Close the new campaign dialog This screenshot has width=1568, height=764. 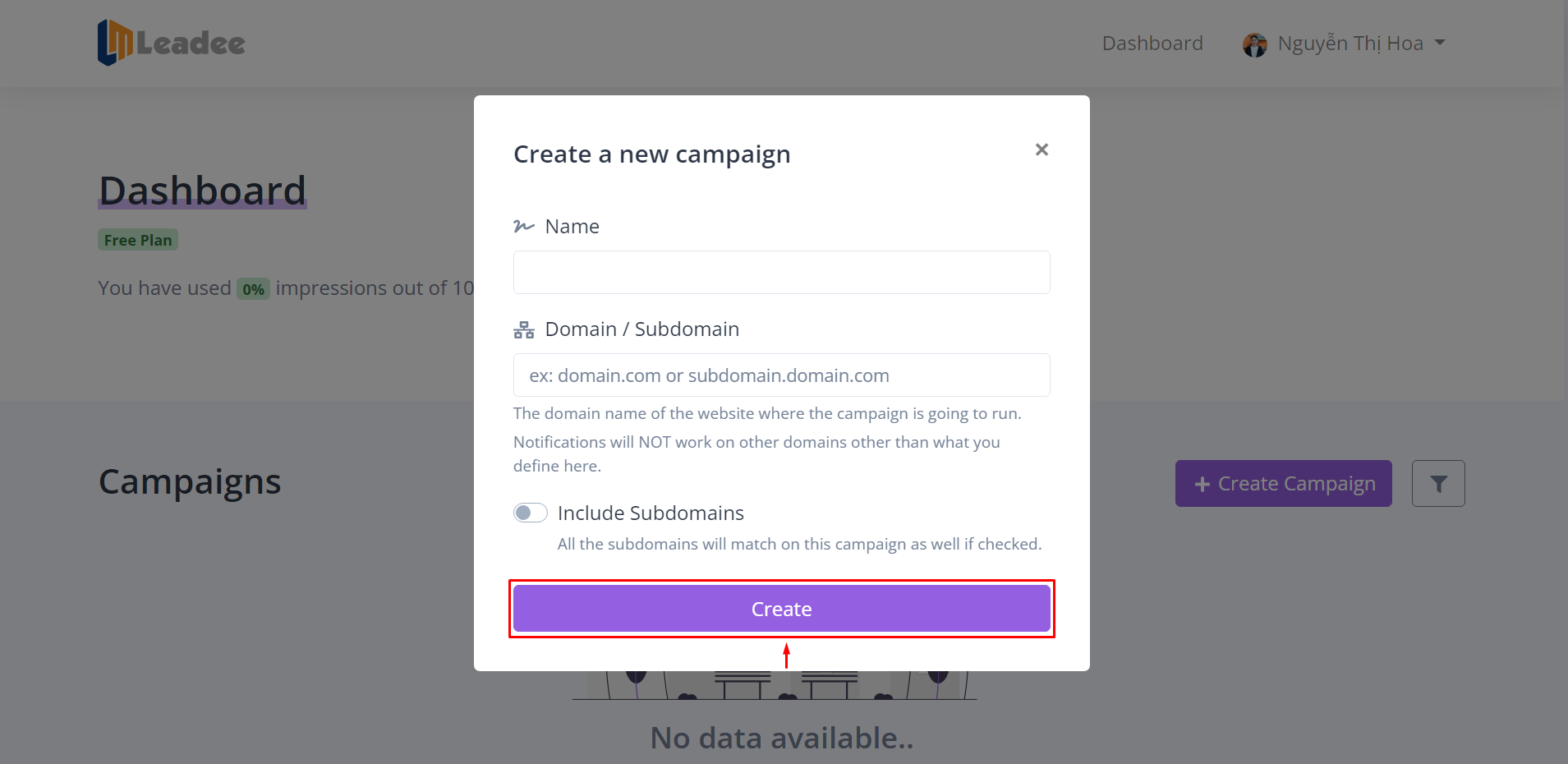click(x=1042, y=150)
